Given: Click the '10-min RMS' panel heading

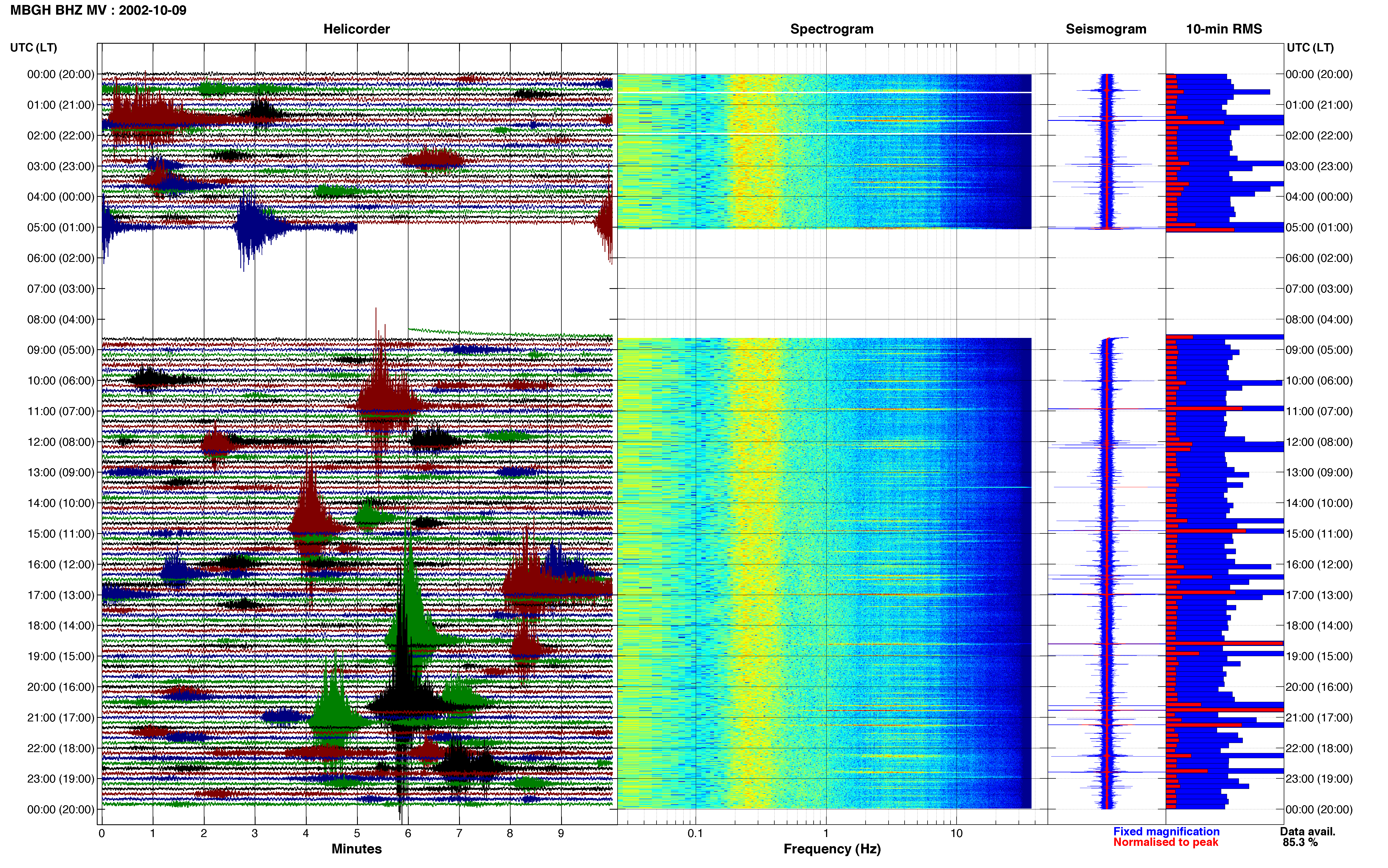Looking at the screenshot, I should point(1224,29).
